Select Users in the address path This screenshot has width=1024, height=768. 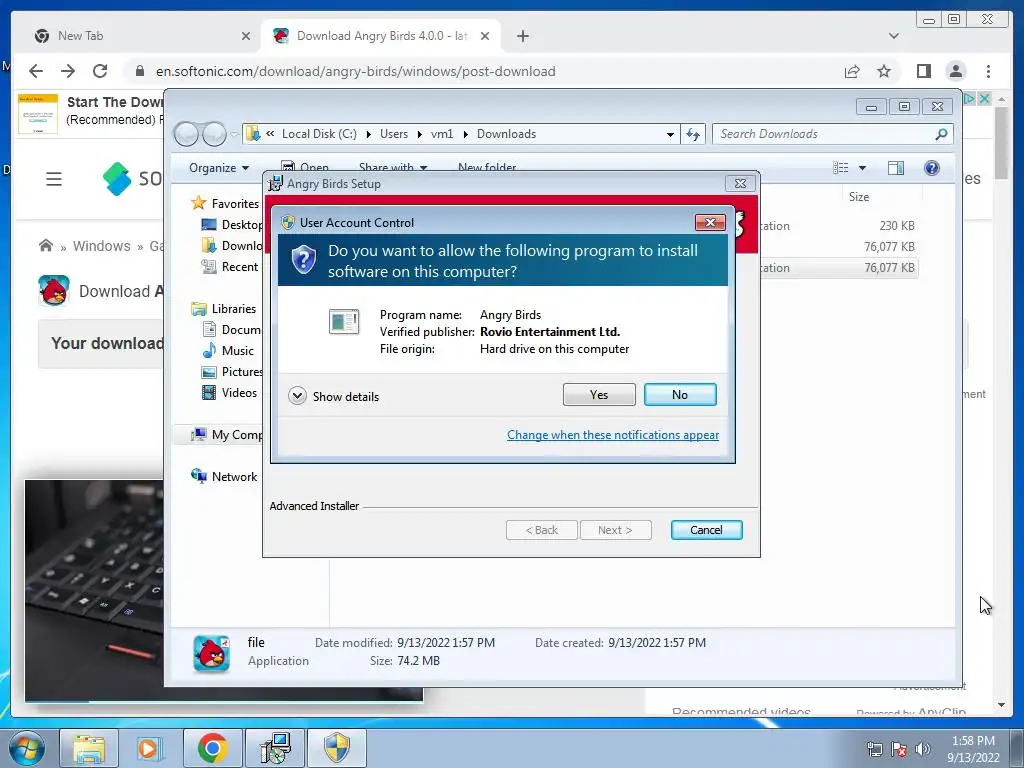pos(394,134)
